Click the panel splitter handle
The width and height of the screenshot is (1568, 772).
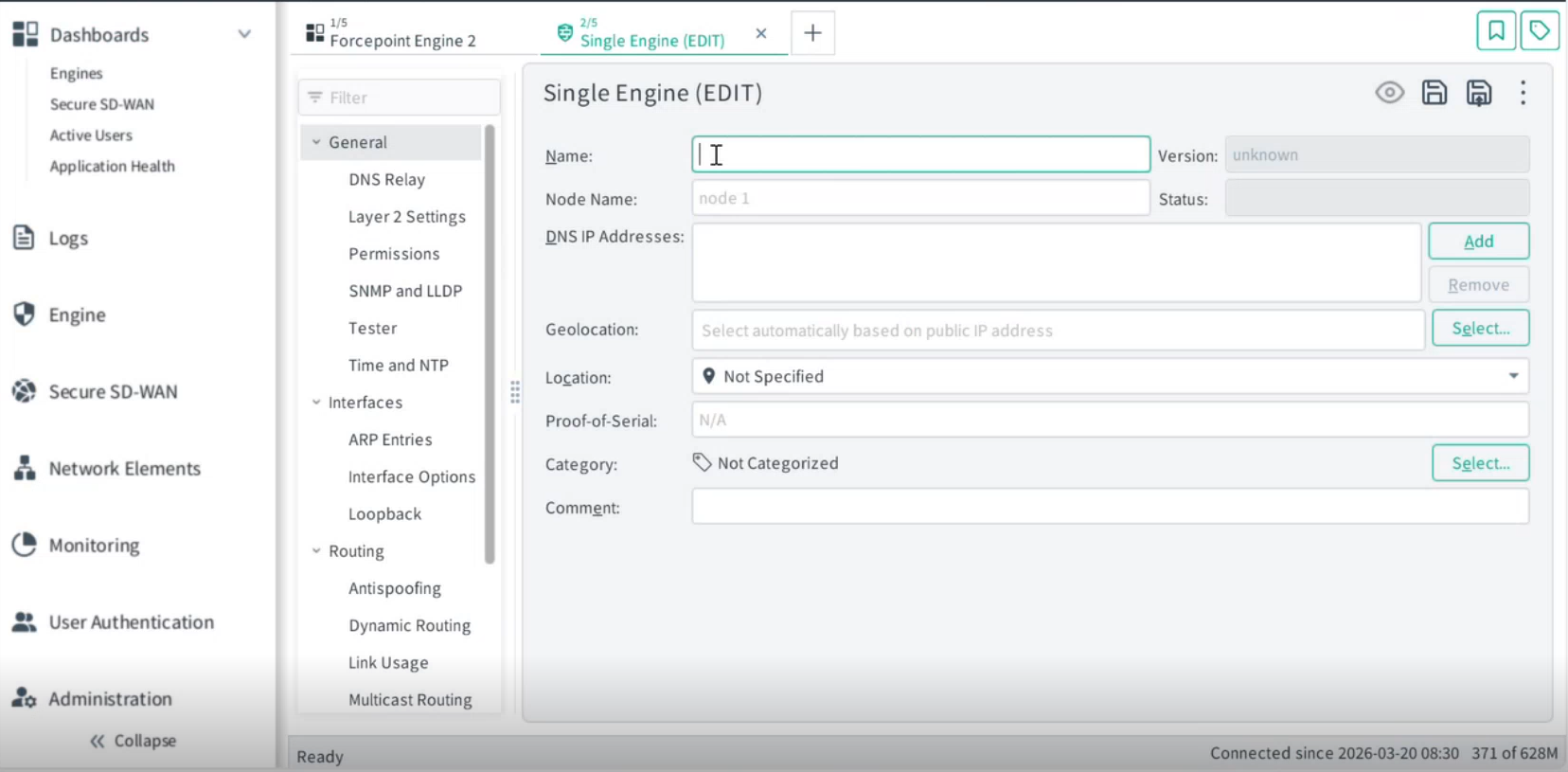pos(515,392)
